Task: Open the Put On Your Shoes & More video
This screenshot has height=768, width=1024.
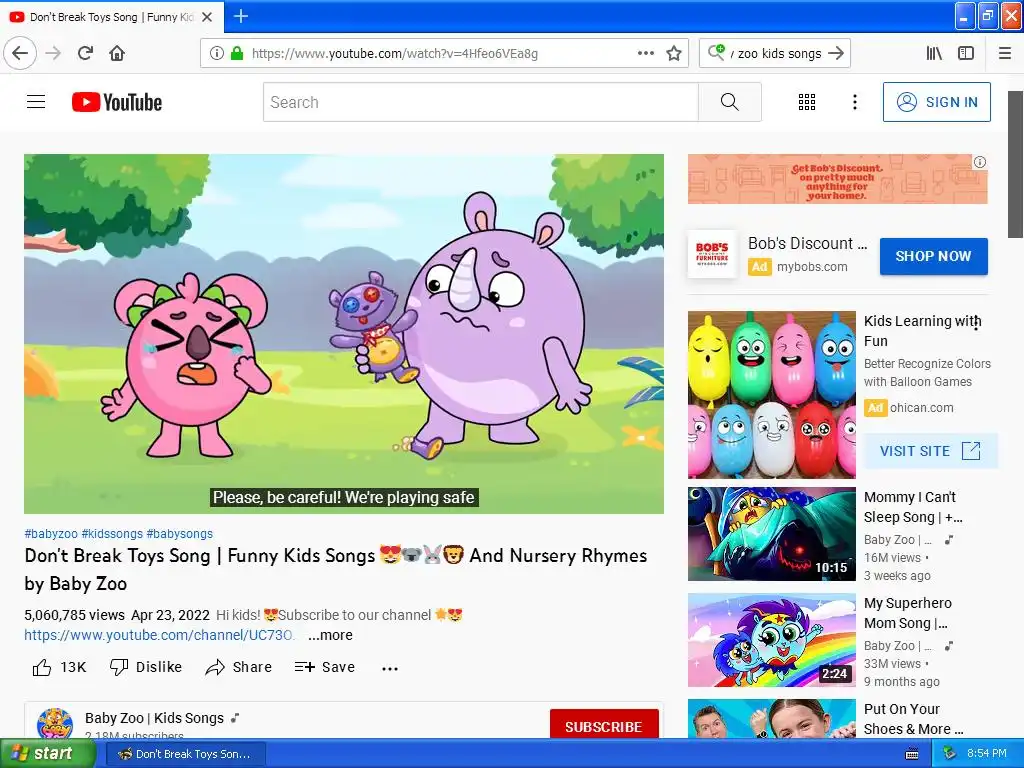Action: point(771,718)
